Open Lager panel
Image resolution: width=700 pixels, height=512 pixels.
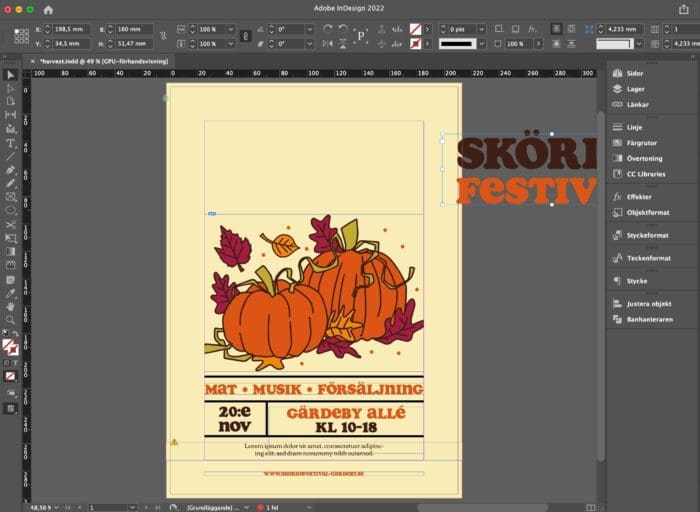635,89
